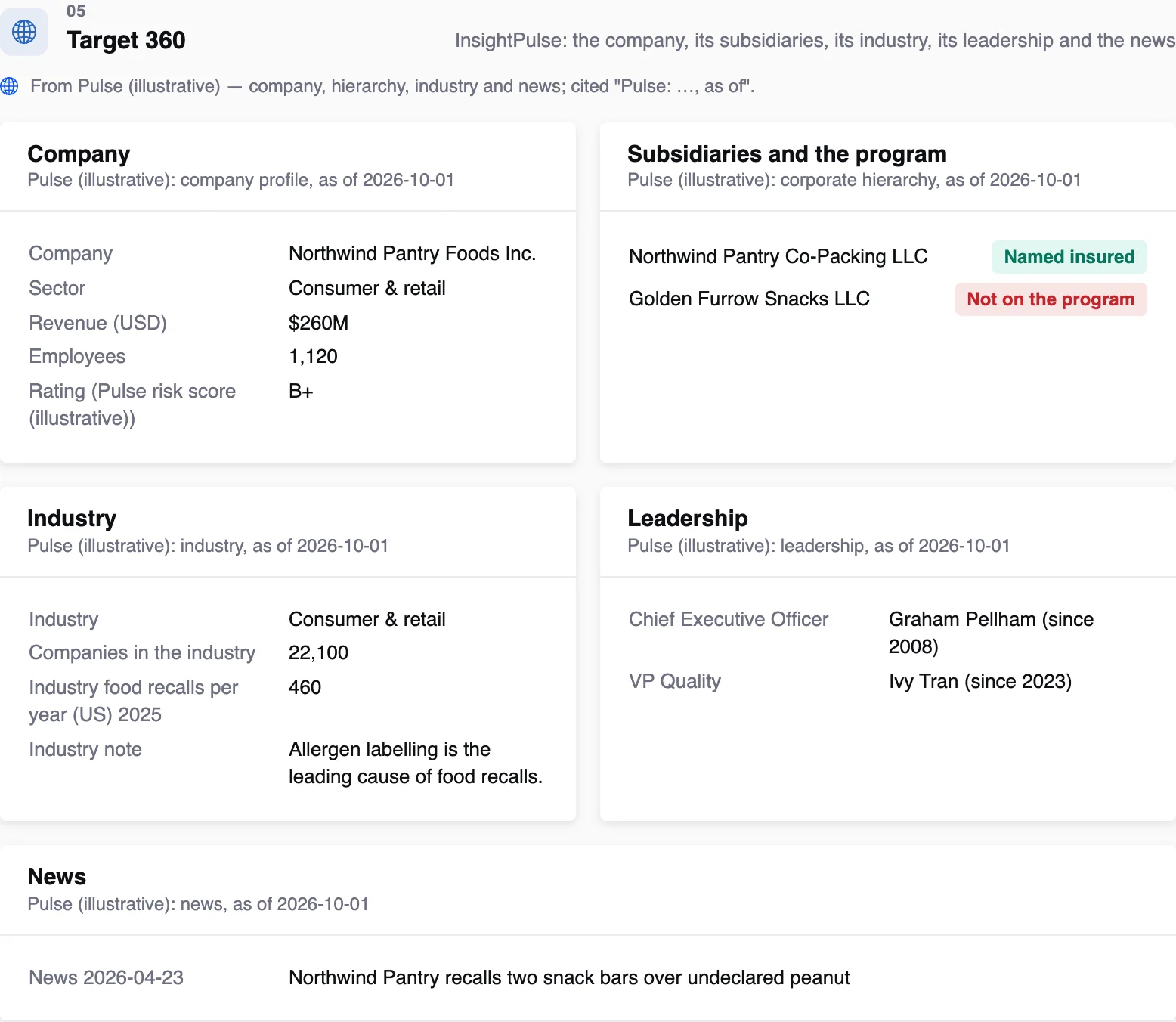Click the leadership citation line

tap(819, 546)
